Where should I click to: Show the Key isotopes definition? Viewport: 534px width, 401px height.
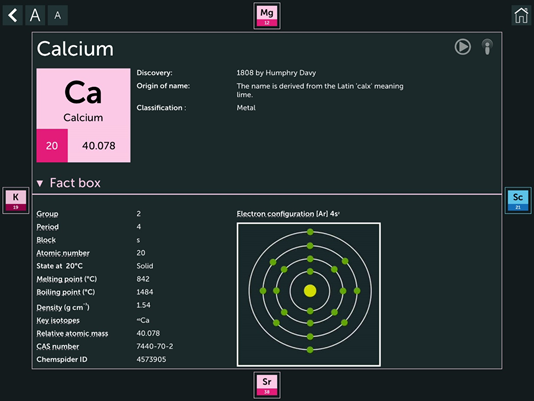coord(58,320)
